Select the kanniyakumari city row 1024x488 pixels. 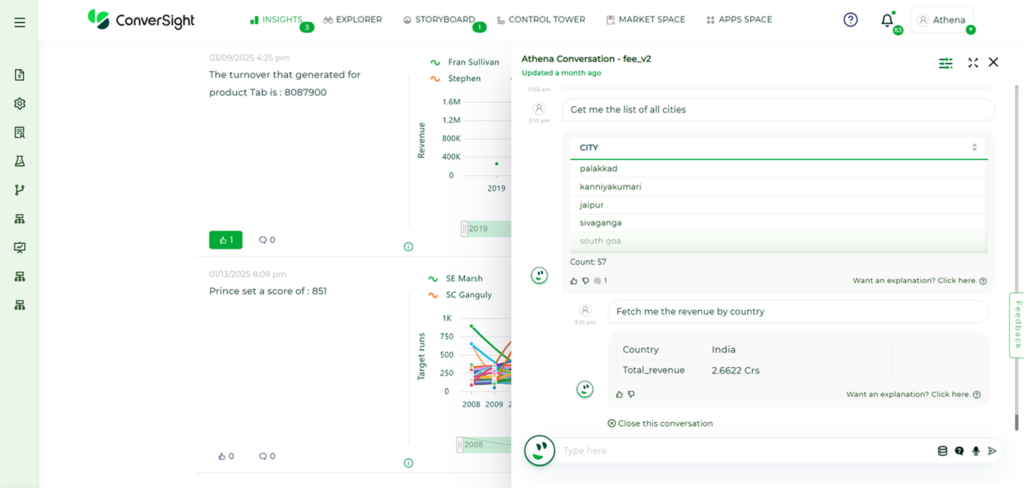click(x=778, y=187)
